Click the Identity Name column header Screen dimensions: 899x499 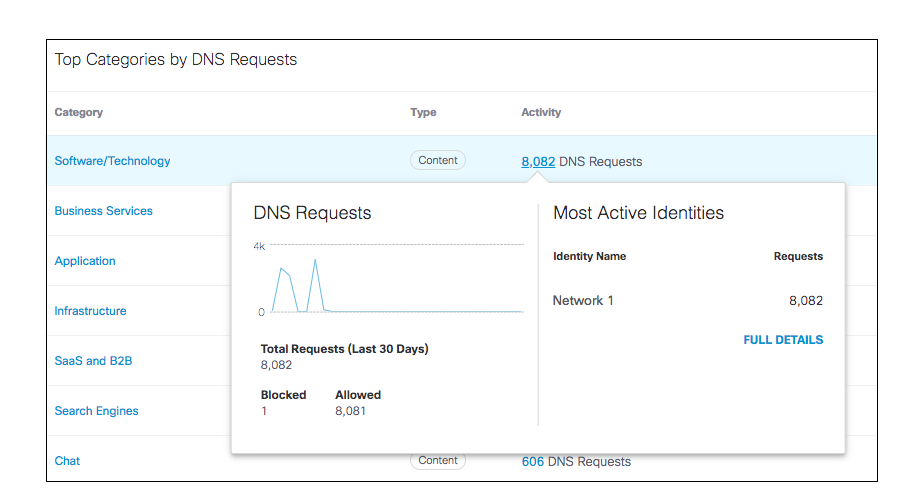tap(589, 256)
